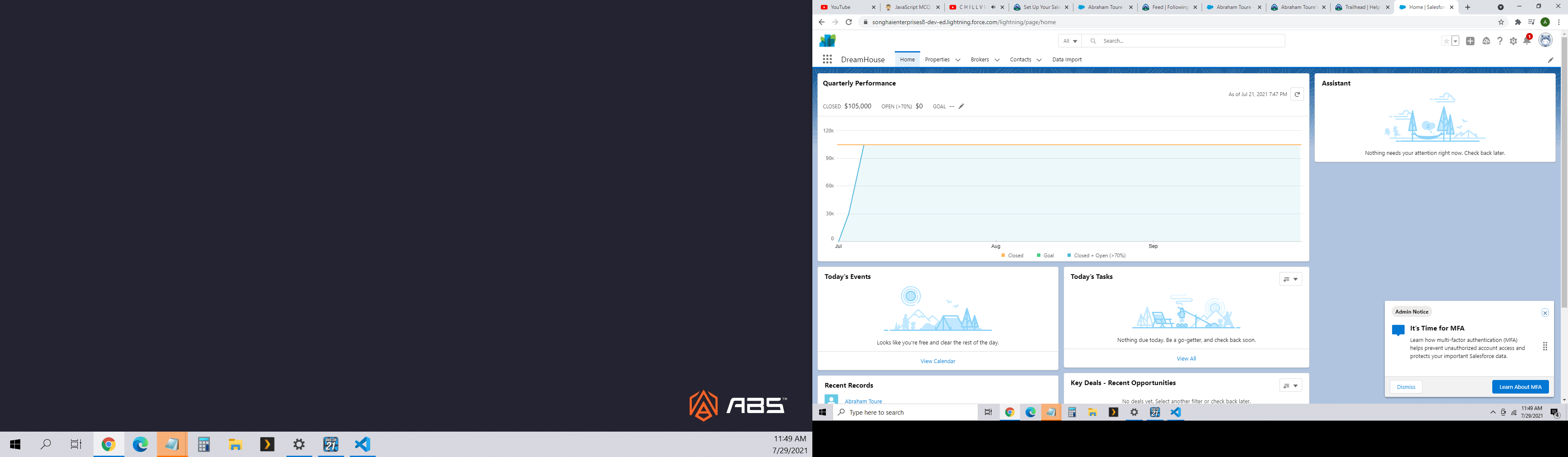The width and height of the screenshot is (1568, 457).
Task: Click the user avatar profile picture
Action: coord(1545,40)
